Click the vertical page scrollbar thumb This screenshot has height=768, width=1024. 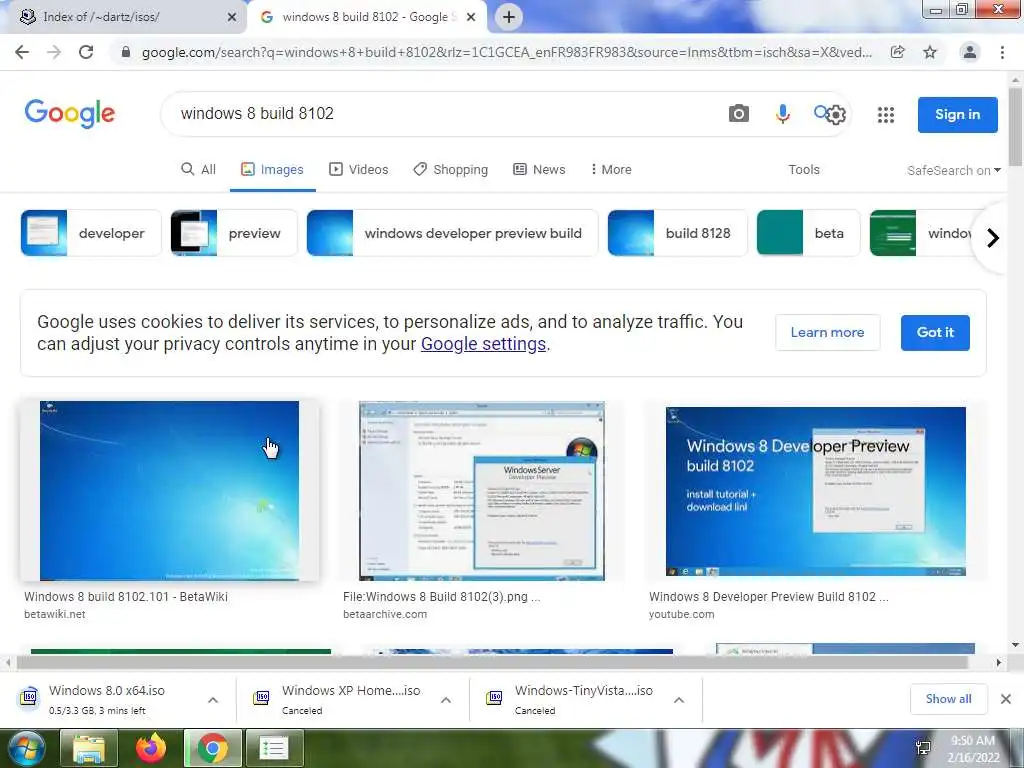tap(1015, 127)
